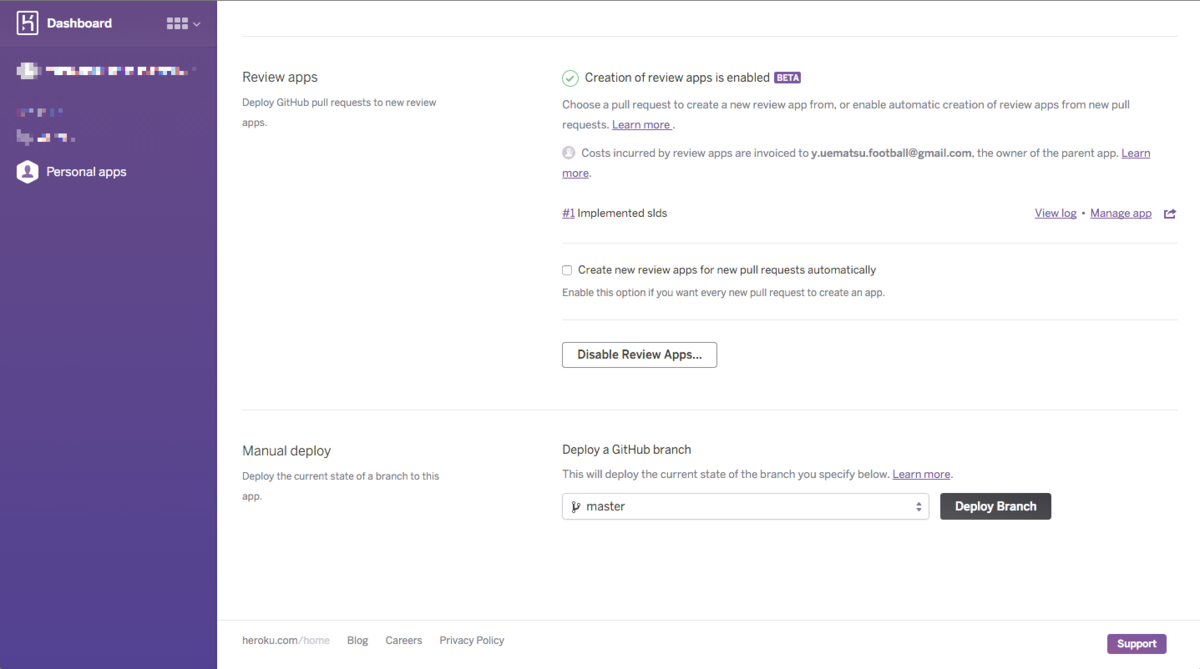Click the Manual deploy section heading
This screenshot has width=1200, height=669.
point(286,451)
